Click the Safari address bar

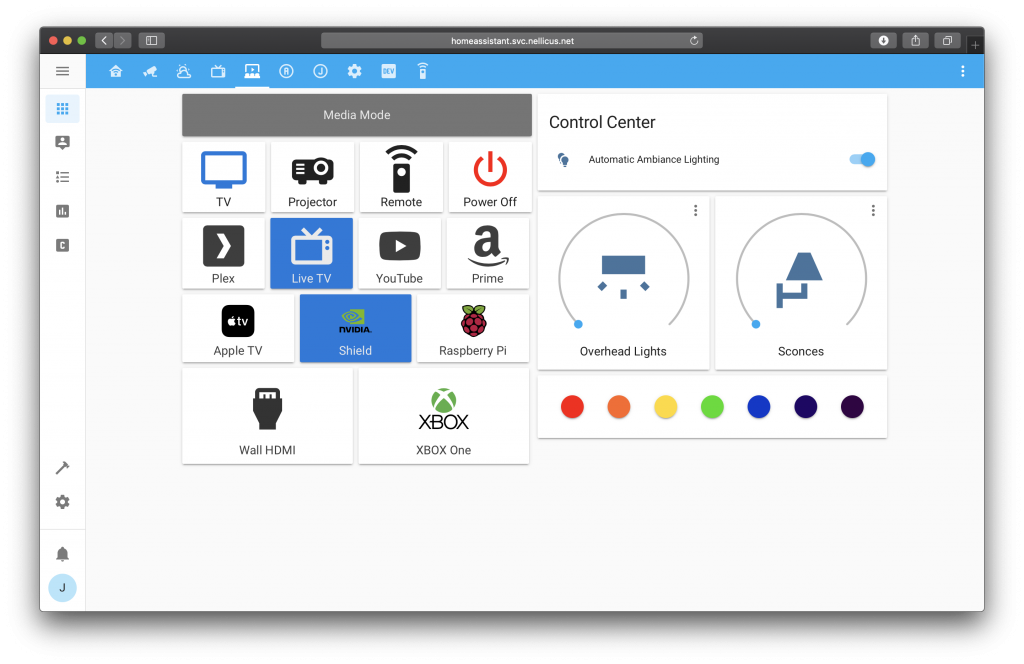pyautogui.click(x=512, y=41)
